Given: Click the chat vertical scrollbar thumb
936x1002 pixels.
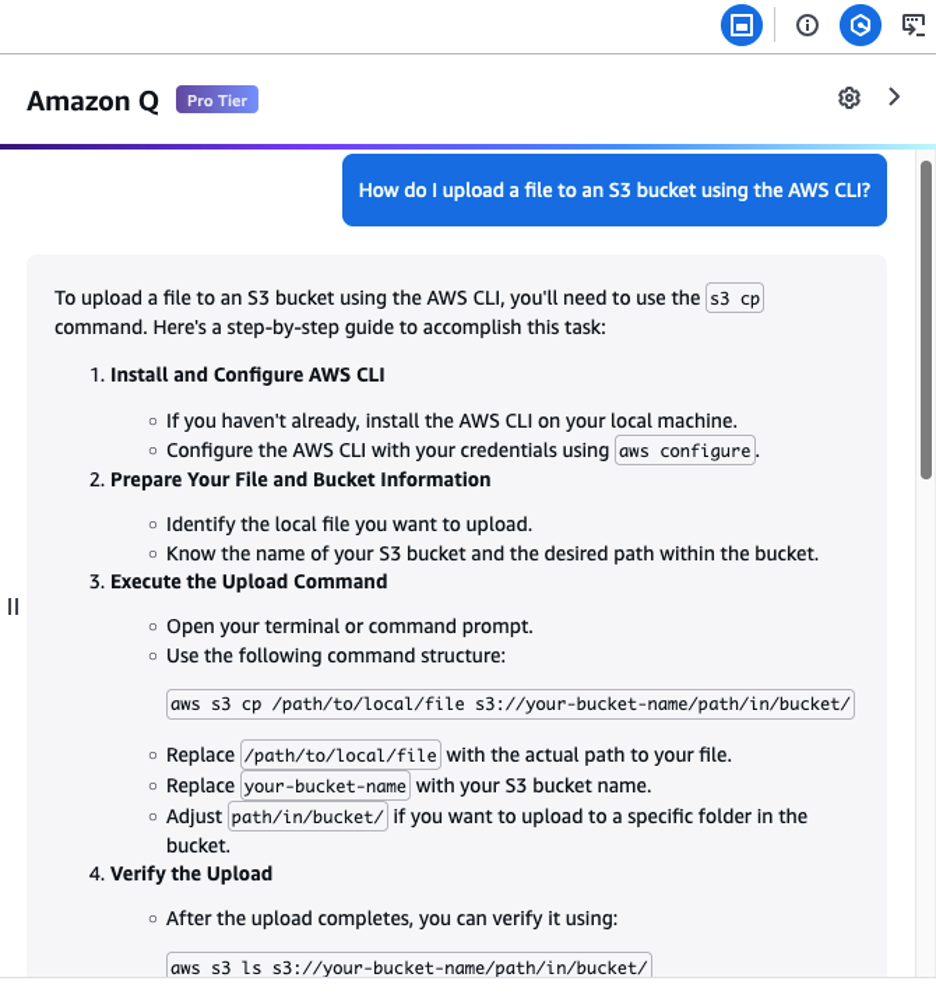Looking at the screenshot, I should (926, 320).
